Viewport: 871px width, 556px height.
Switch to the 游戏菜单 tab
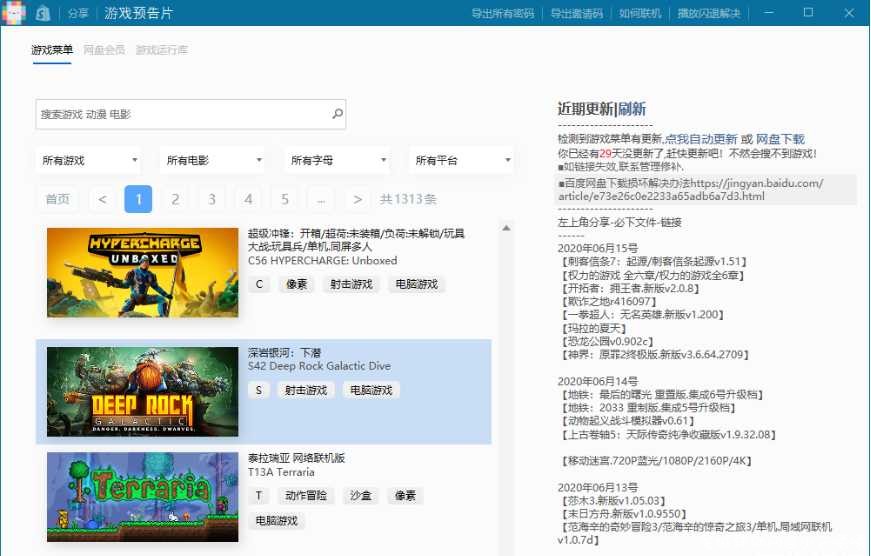click(x=52, y=50)
